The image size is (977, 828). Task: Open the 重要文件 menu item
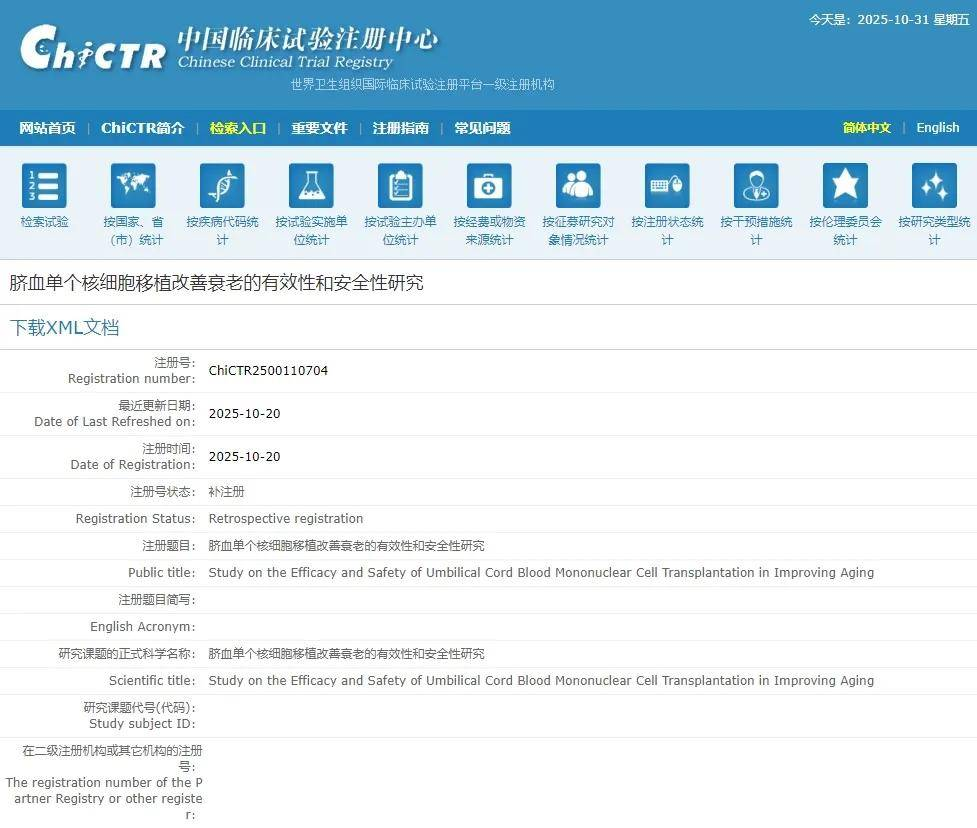(x=319, y=128)
